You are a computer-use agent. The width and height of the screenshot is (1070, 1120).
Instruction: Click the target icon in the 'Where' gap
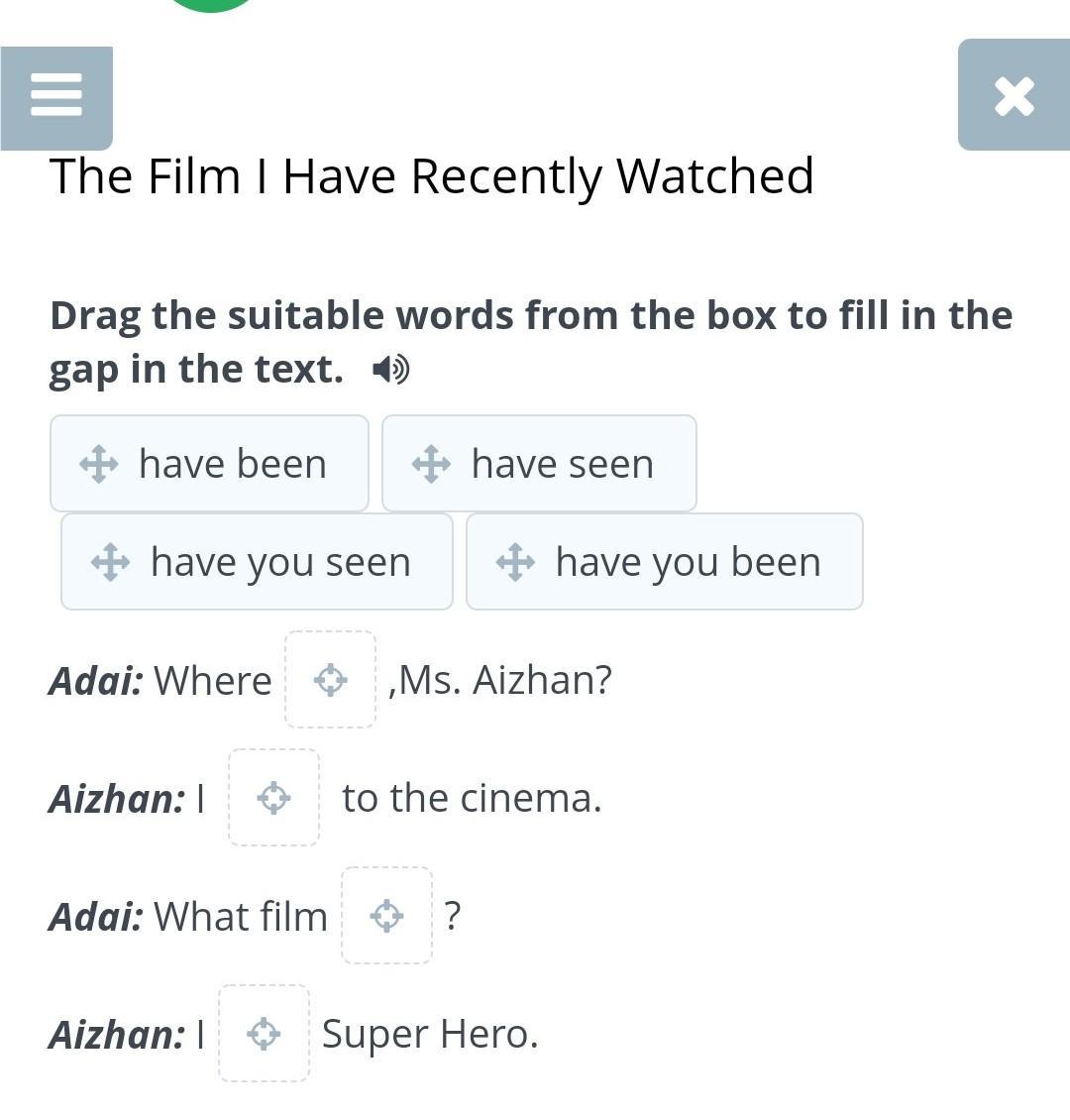pyautogui.click(x=331, y=679)
